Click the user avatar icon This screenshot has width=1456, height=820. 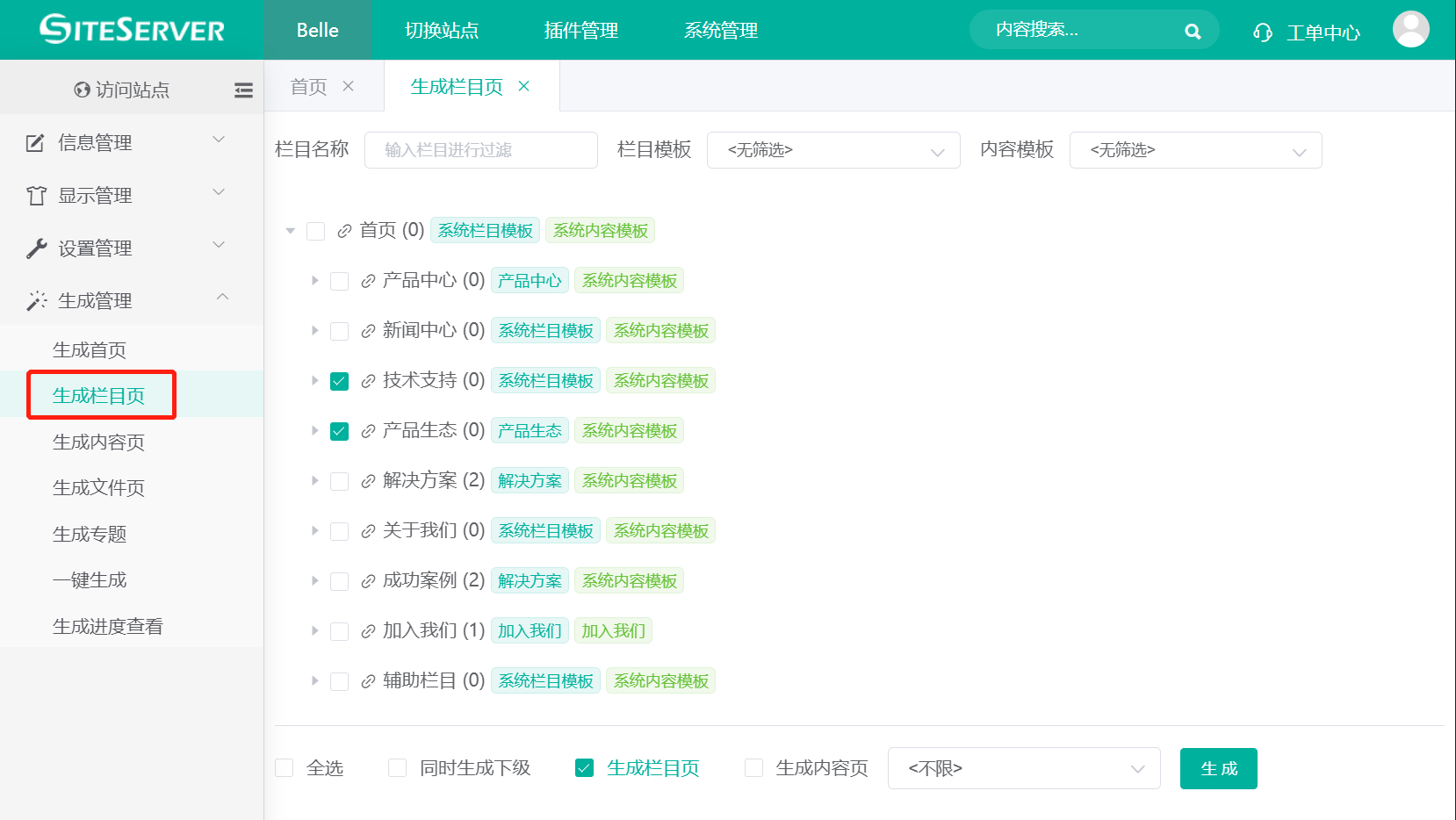pos(1410,30)
